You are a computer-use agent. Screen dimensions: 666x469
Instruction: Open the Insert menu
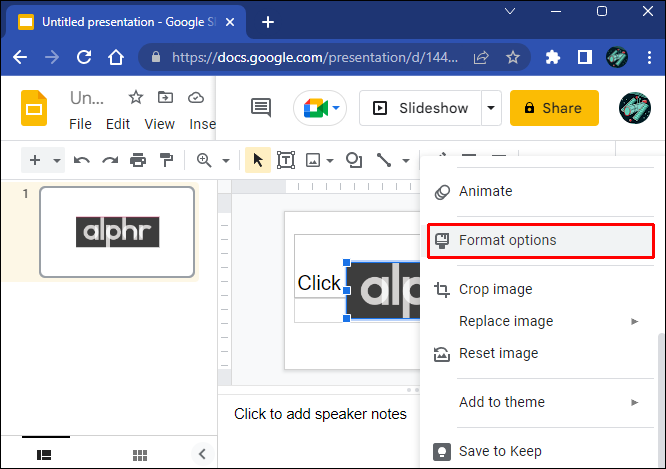click(202, 124)
